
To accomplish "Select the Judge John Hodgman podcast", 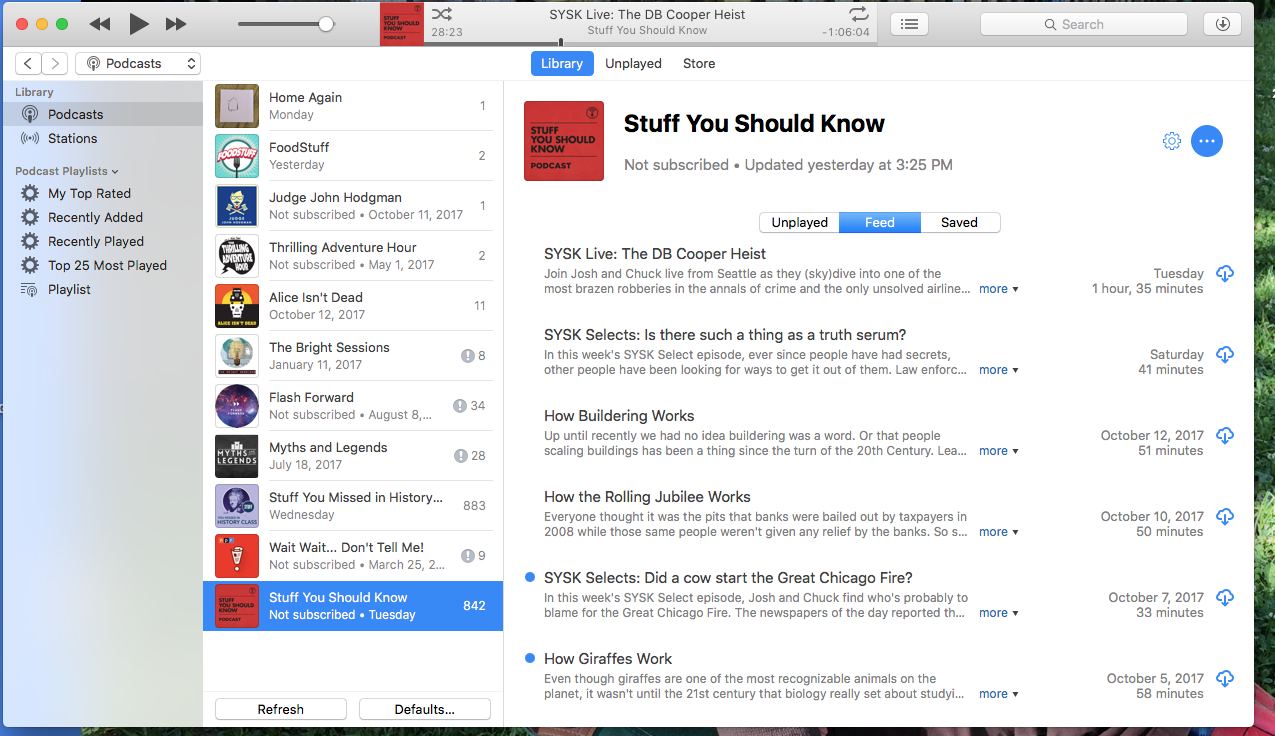I will (353, 206).
